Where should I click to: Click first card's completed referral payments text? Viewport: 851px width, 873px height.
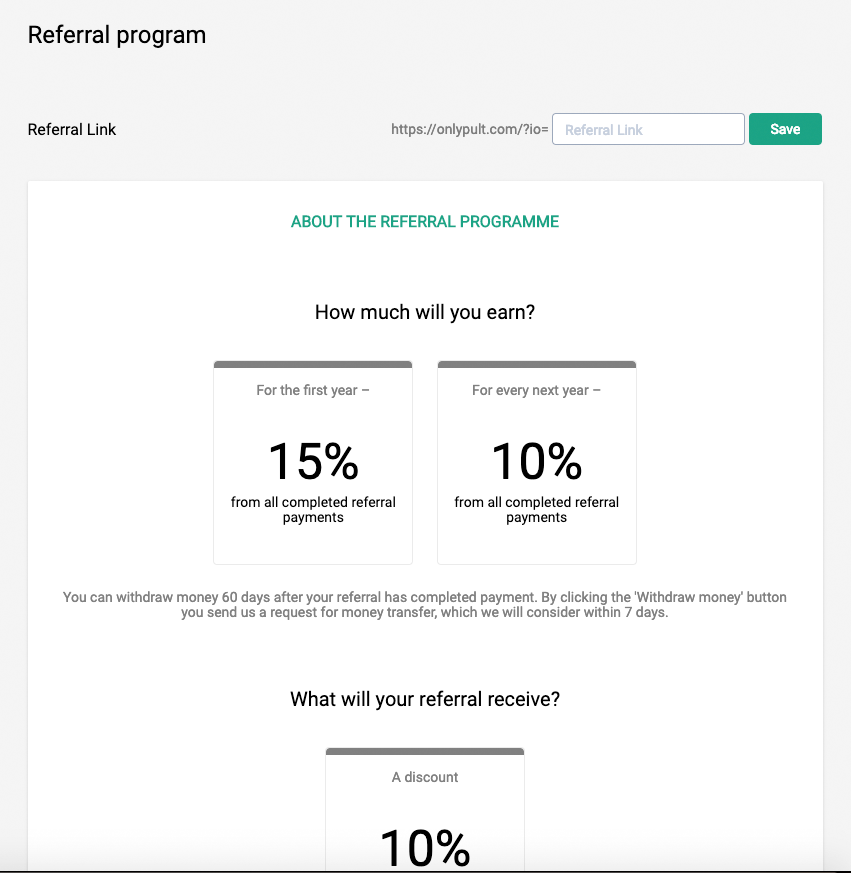pos(313,509)
